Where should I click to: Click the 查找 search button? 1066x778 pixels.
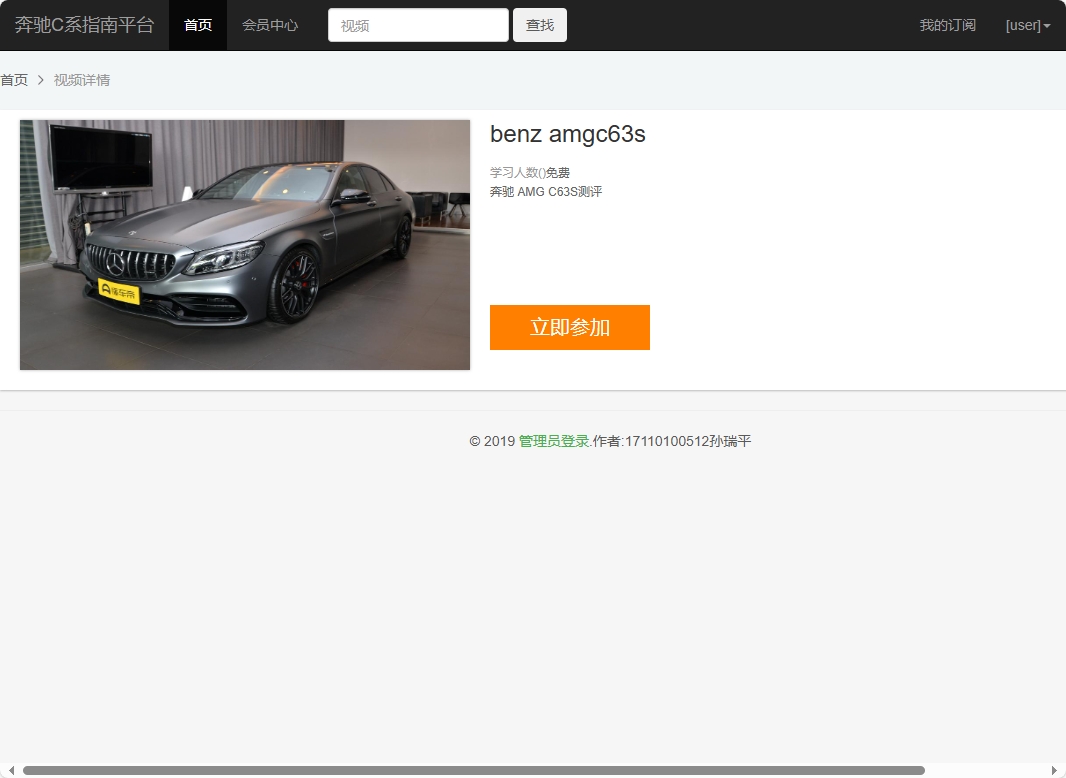(540, 25)
